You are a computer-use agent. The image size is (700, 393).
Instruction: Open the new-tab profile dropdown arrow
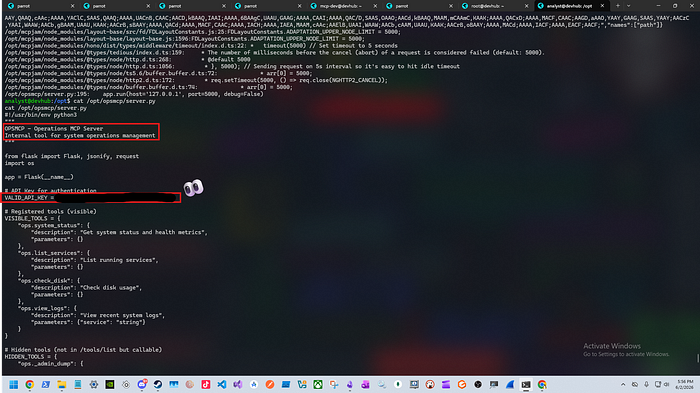[x=629, y=6]
